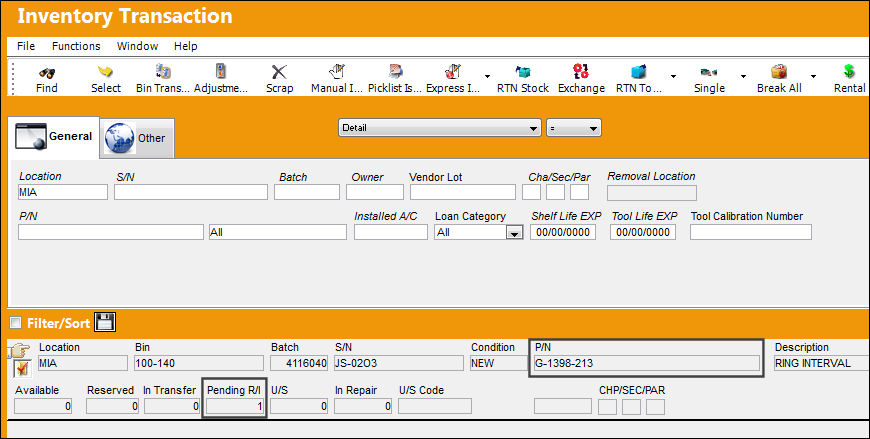
Task: Click the U/S Code field
Action: (x=434, y=406)
